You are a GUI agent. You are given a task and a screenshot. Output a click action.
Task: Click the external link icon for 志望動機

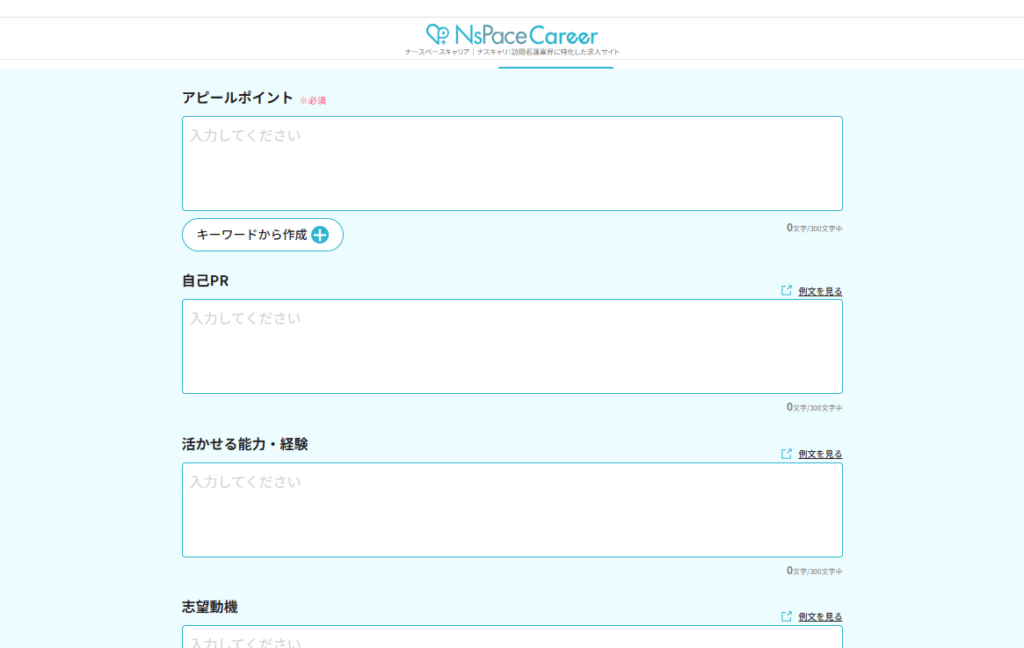pos(786,617)
